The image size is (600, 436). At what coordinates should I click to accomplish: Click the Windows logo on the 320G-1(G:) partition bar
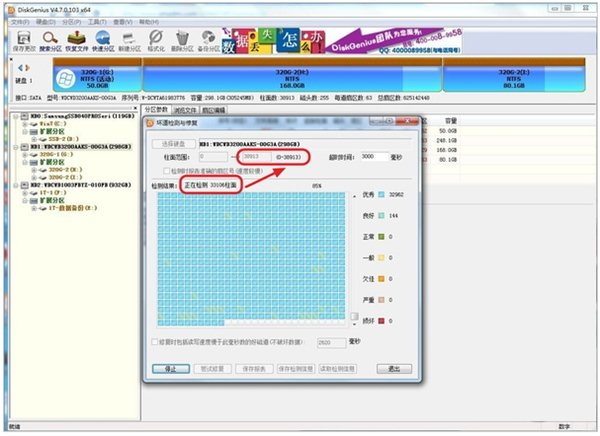[x=65, y=79]
